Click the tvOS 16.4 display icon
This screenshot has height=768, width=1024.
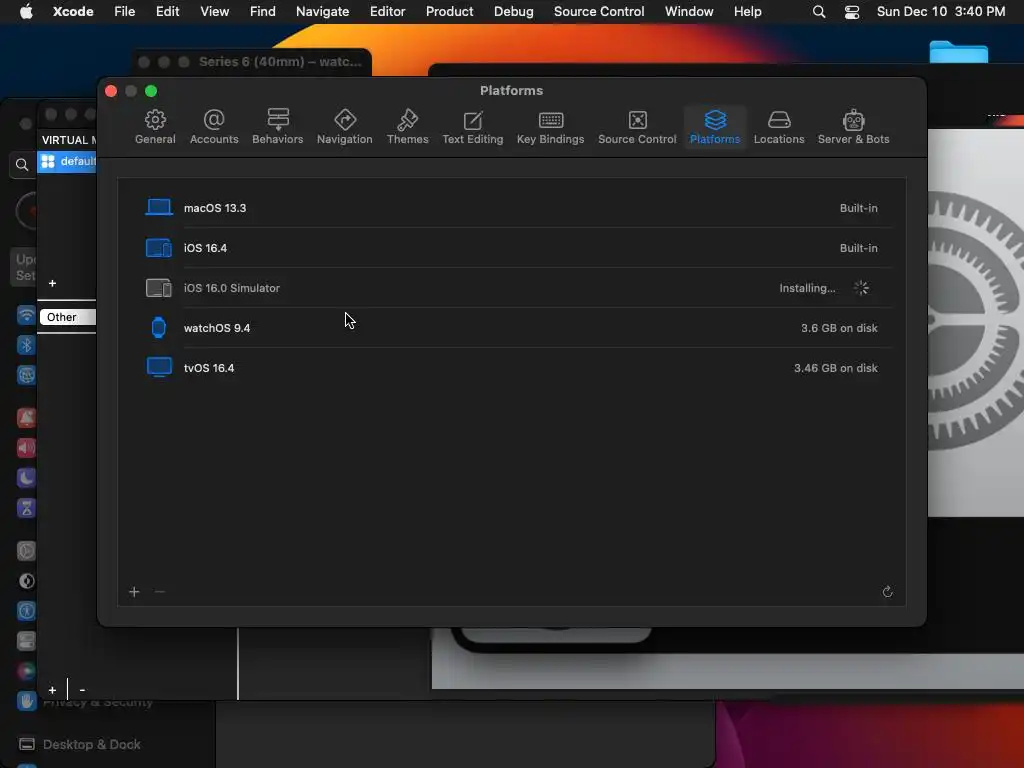pyautogui.click(x=159, y=368)
